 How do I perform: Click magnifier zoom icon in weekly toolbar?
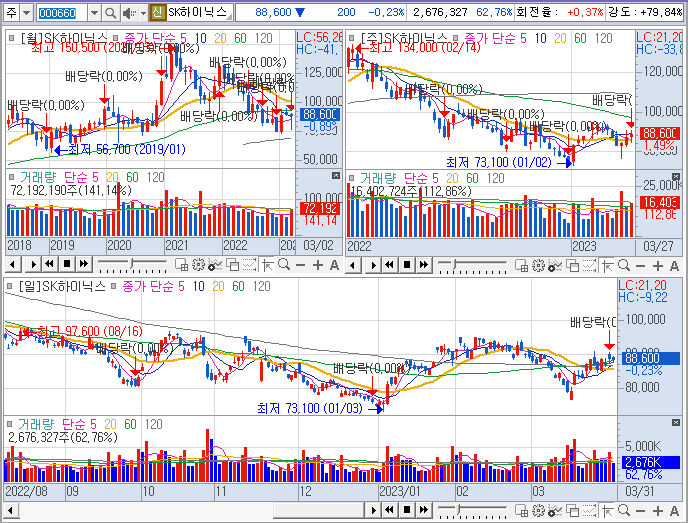click(x=624, y=265)
